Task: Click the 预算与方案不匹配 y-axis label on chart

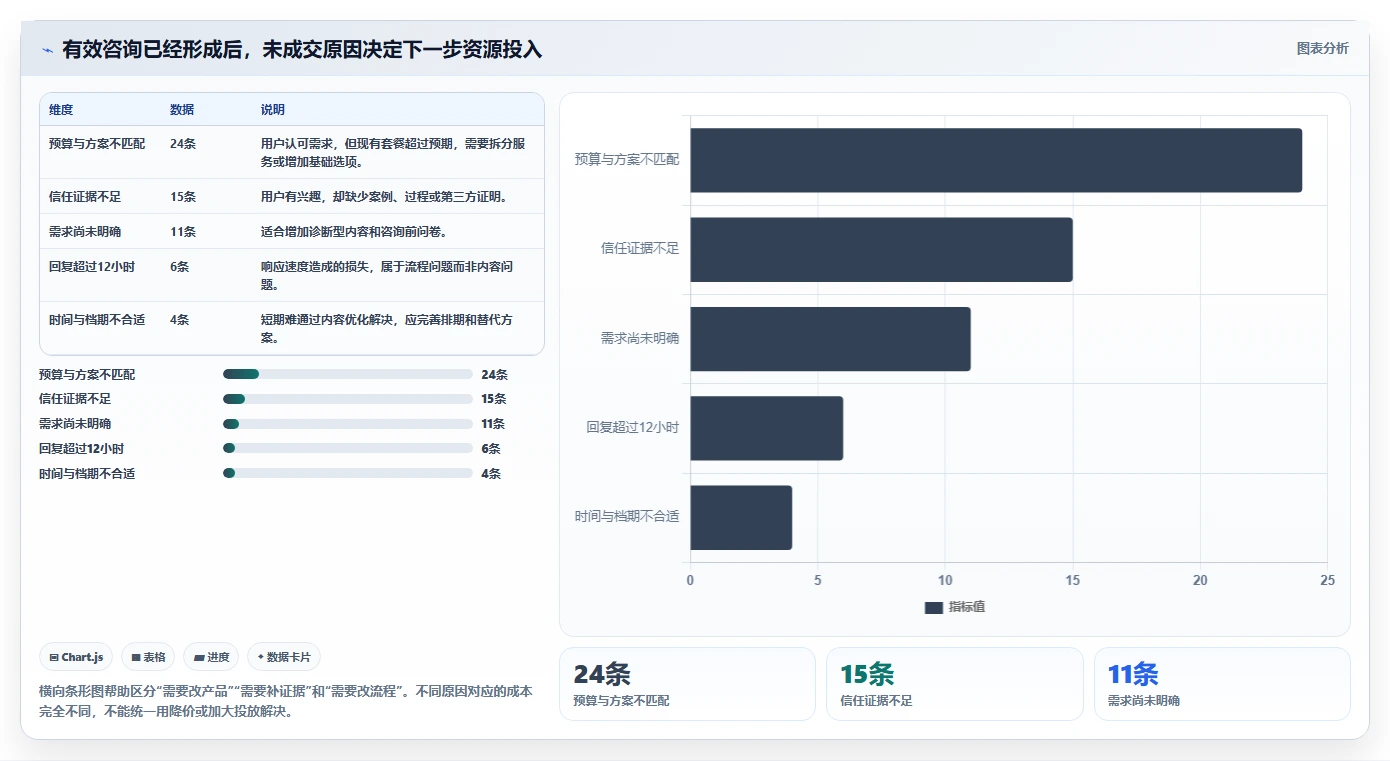Action: pyautogui.click(x=627, y=160)
